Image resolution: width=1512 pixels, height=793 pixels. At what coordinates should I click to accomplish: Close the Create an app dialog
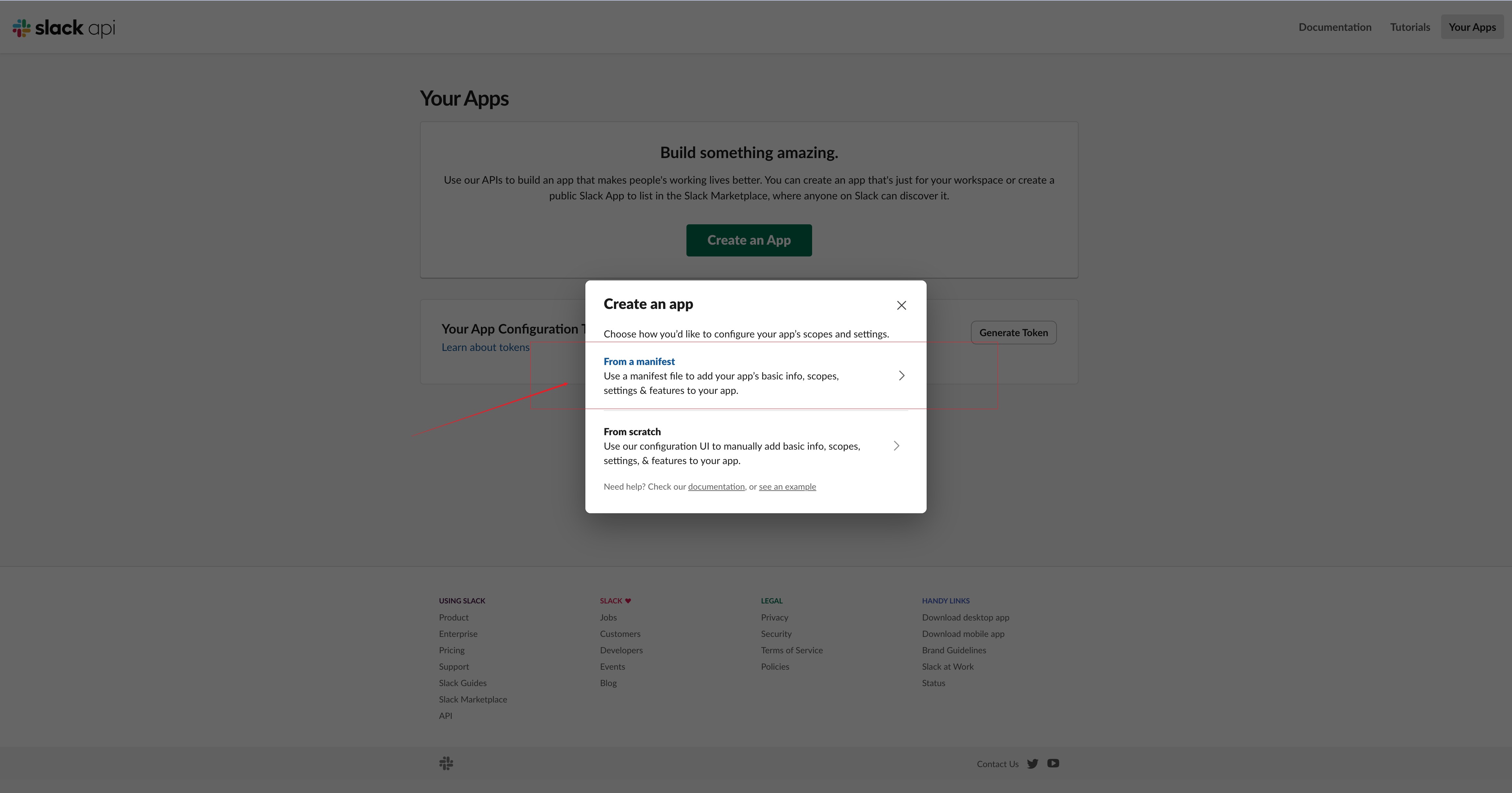point(902,305)
